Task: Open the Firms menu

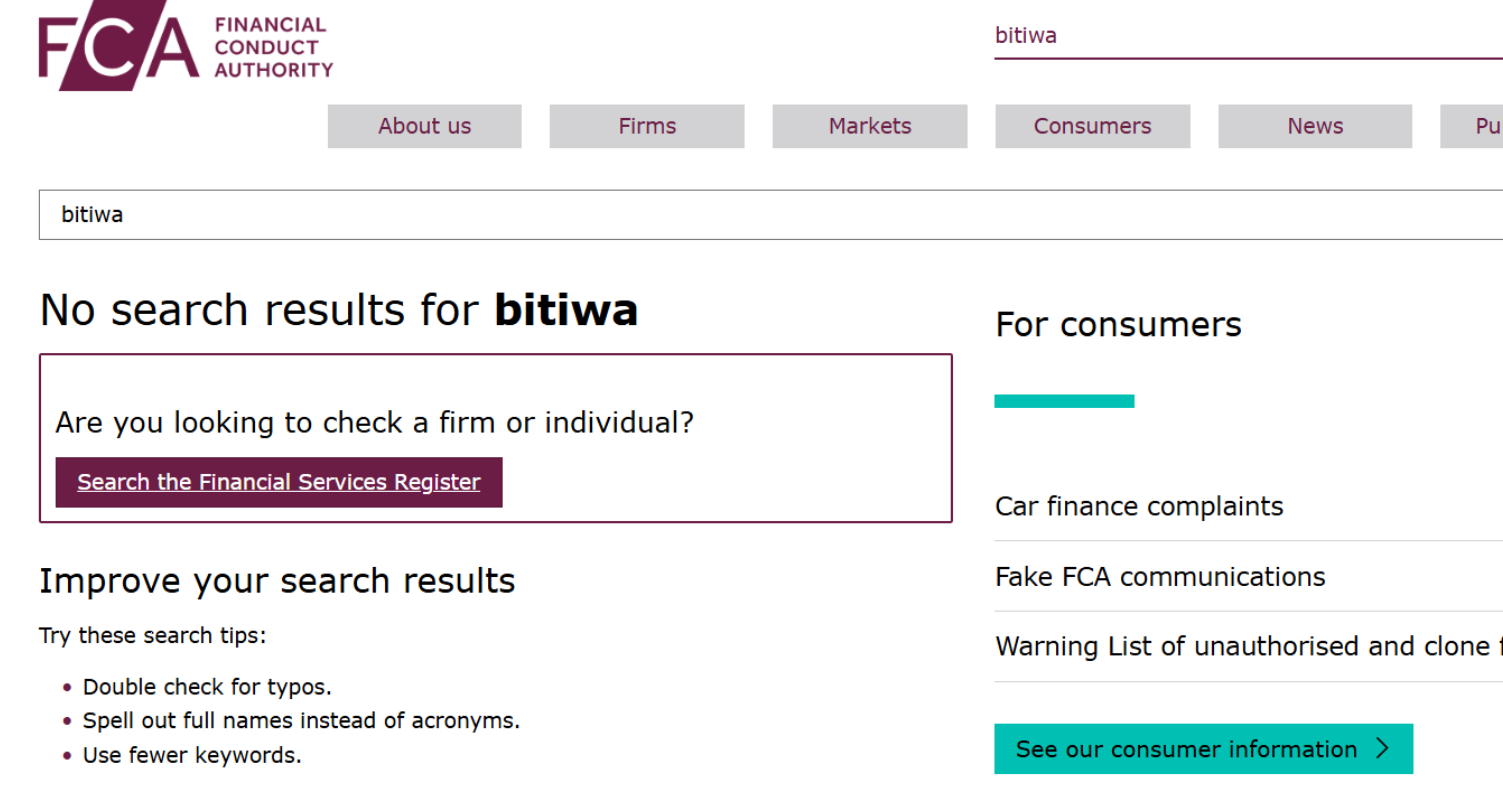Action: point(647,126)
